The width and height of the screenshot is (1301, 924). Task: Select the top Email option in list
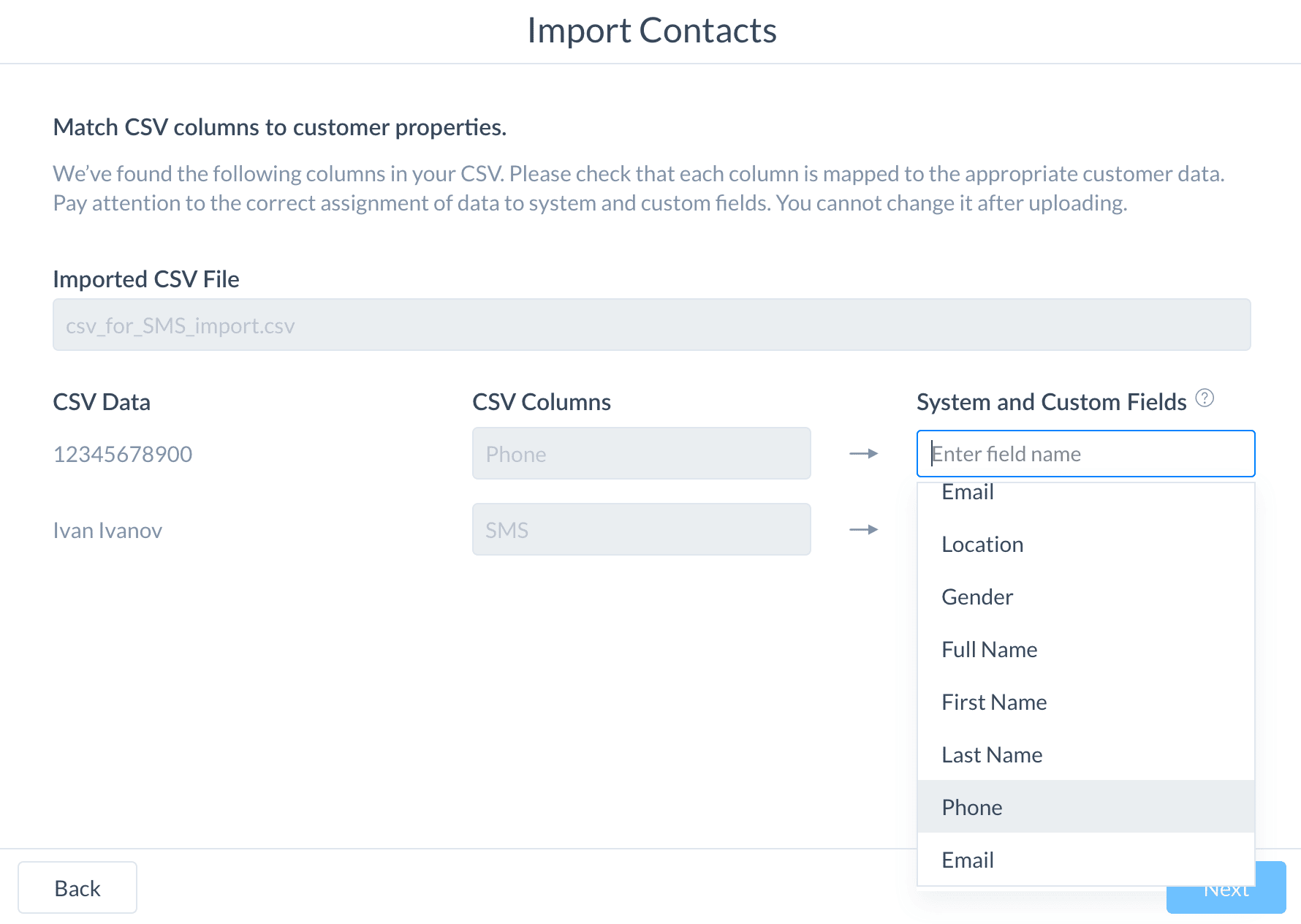point(1086,493)
